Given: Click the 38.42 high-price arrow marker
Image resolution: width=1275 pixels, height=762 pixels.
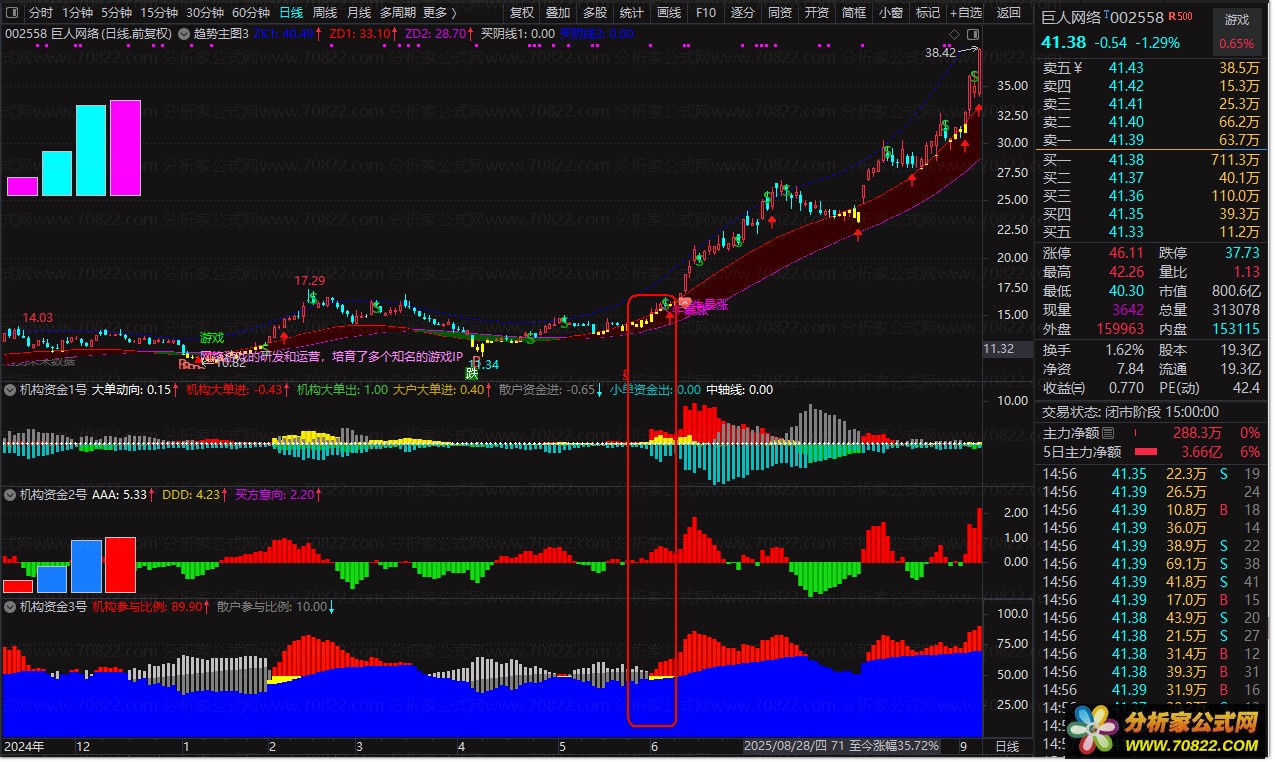Looking at the screenshot, I should pyautogui.click(x=952, y=52).
